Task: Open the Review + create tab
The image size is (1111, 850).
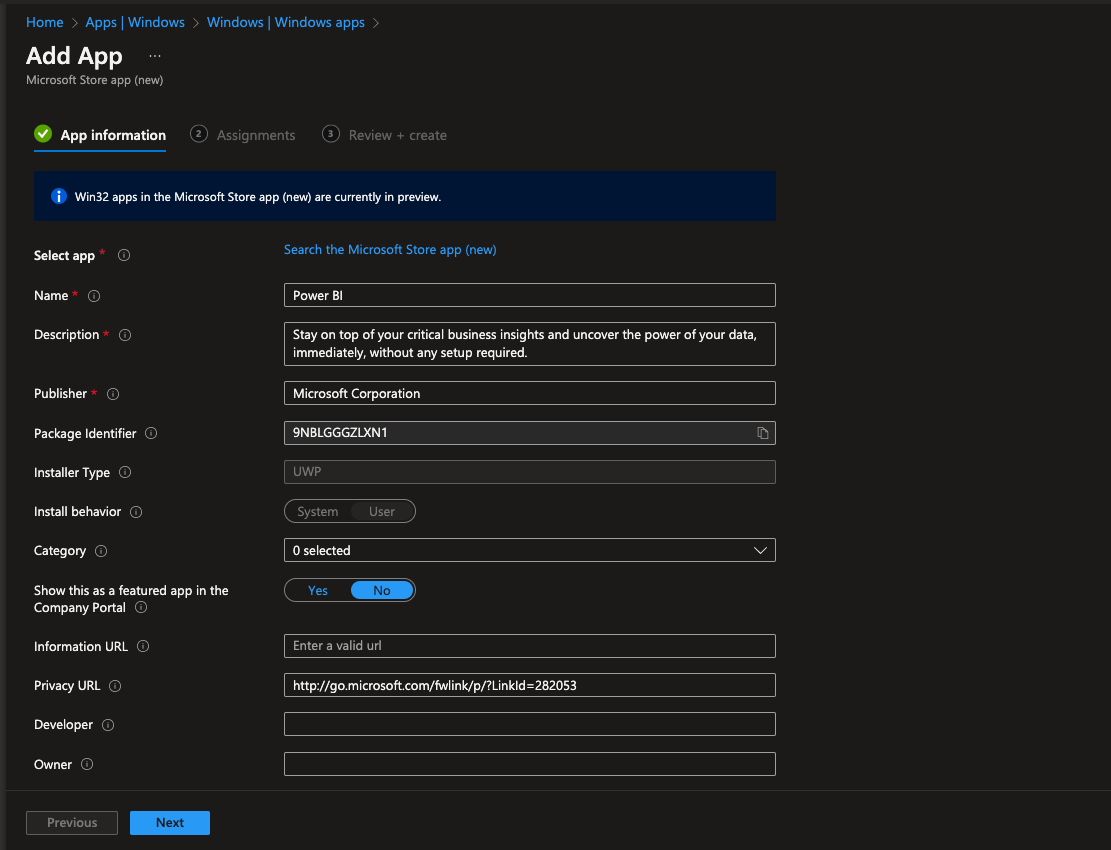Action: tap(397, 134)
